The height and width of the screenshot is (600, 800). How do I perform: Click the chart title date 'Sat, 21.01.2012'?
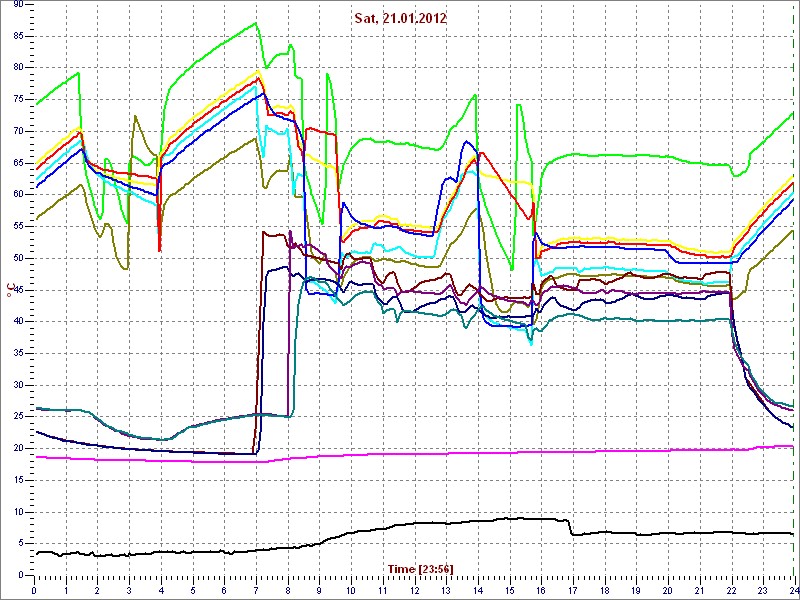(399, 16)
